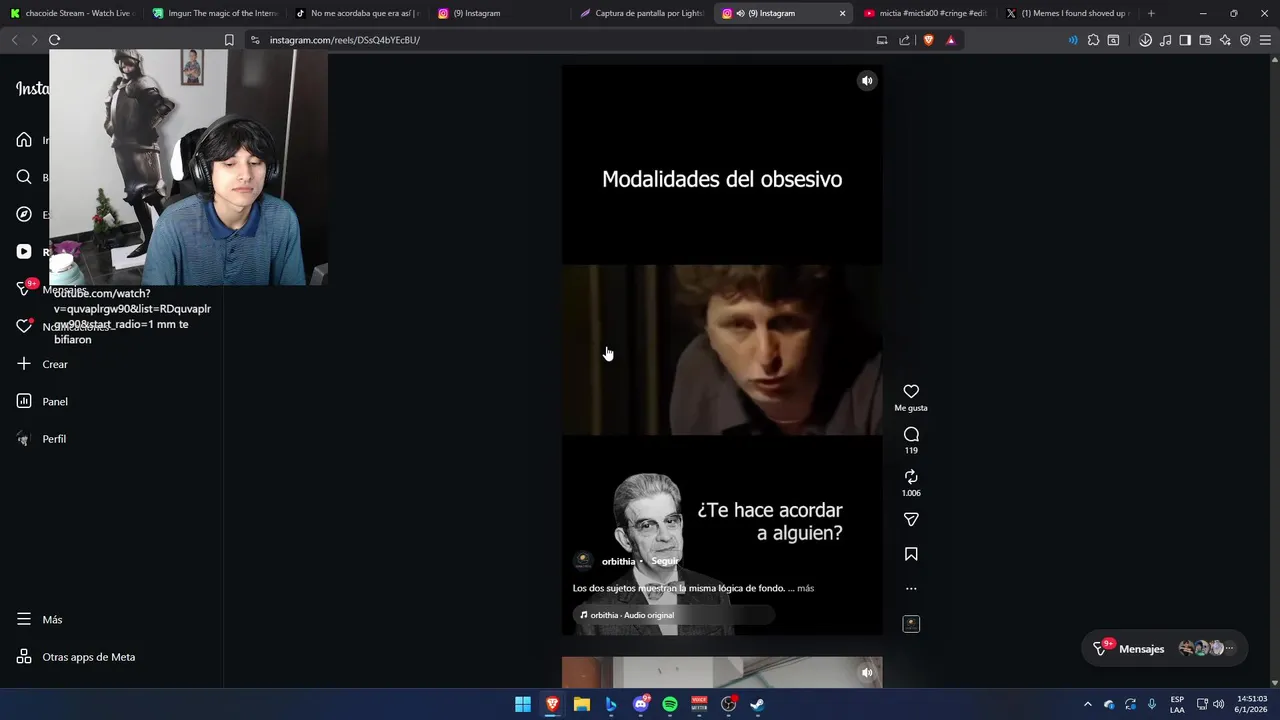Open floating Mensajes chat button

click(x=1165, y=649)
